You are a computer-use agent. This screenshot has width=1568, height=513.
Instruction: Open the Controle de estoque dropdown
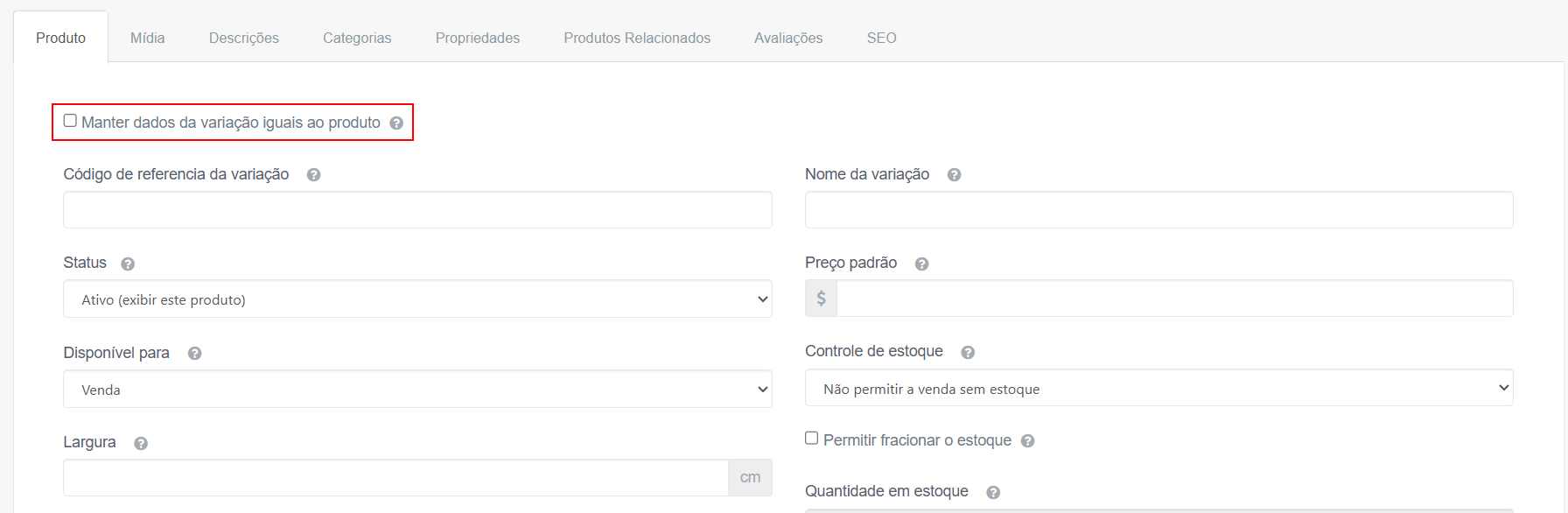pos(1158,388)
